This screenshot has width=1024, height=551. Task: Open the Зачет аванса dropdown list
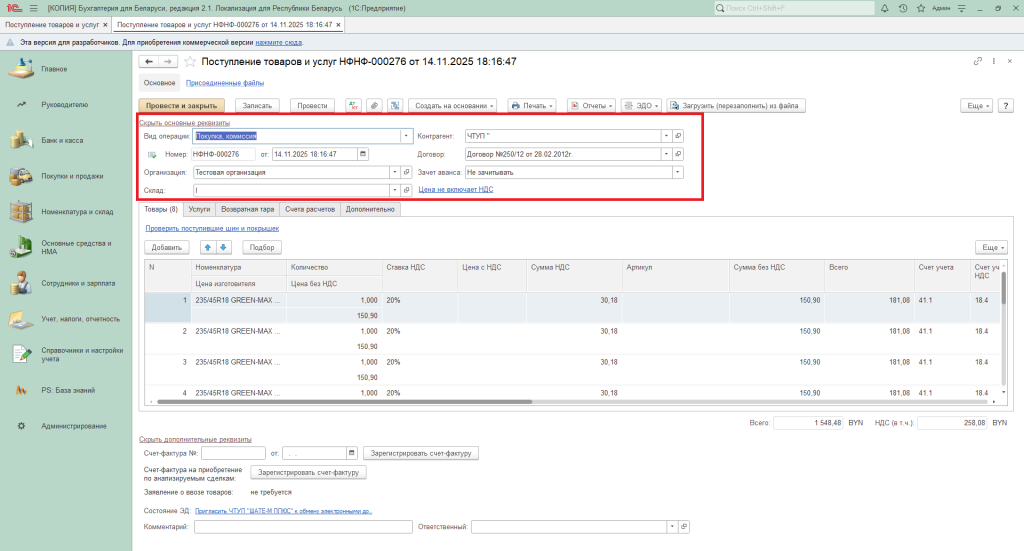point(677,172)
